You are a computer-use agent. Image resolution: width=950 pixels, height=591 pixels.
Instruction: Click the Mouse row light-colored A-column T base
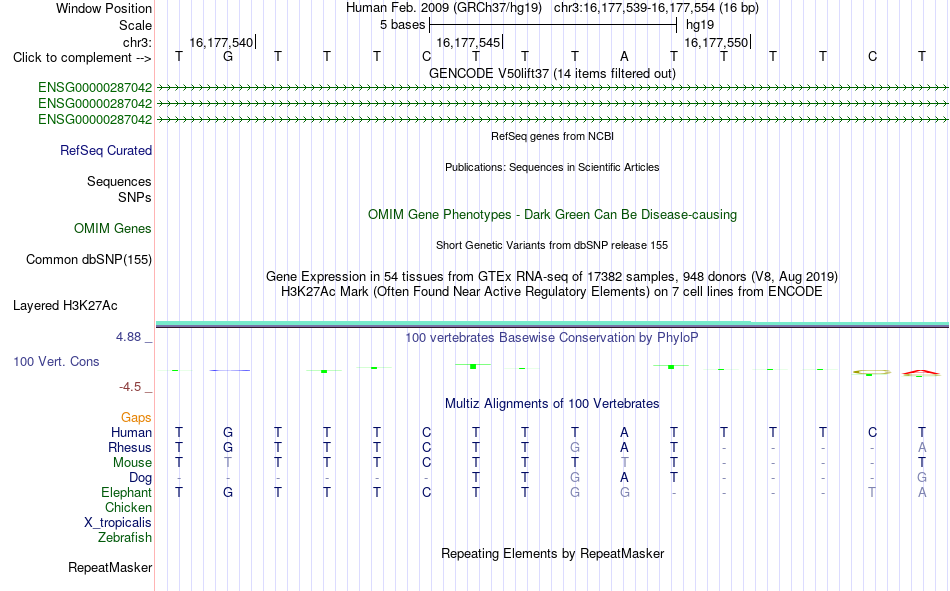pos(624,462)
